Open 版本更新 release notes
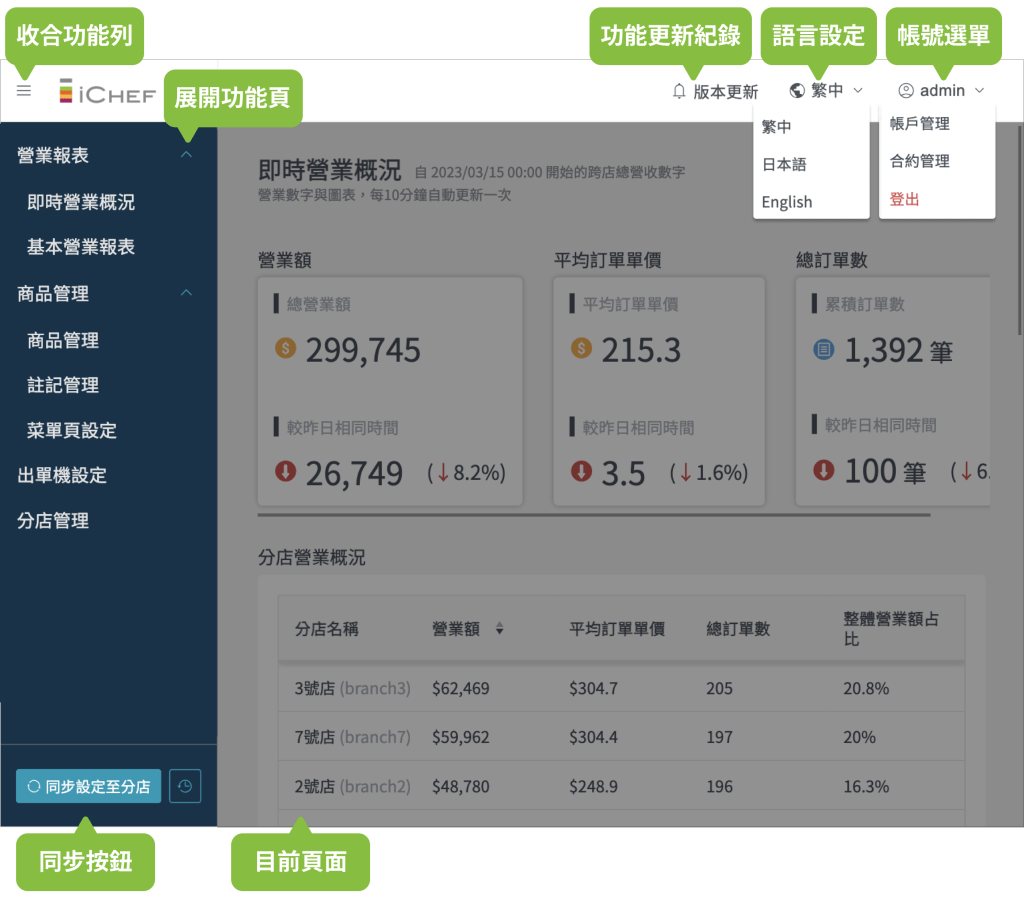Image resolution: width=1024 pixels, height=905 pixels. coord(725,91)
